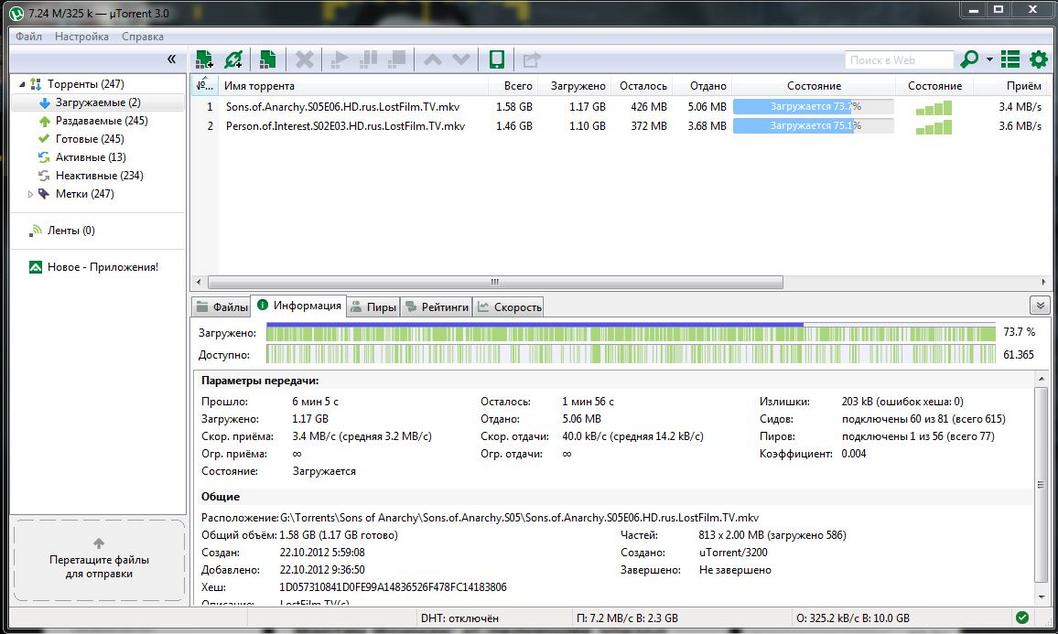Click the Доступно availability bar

pos(631,354)
